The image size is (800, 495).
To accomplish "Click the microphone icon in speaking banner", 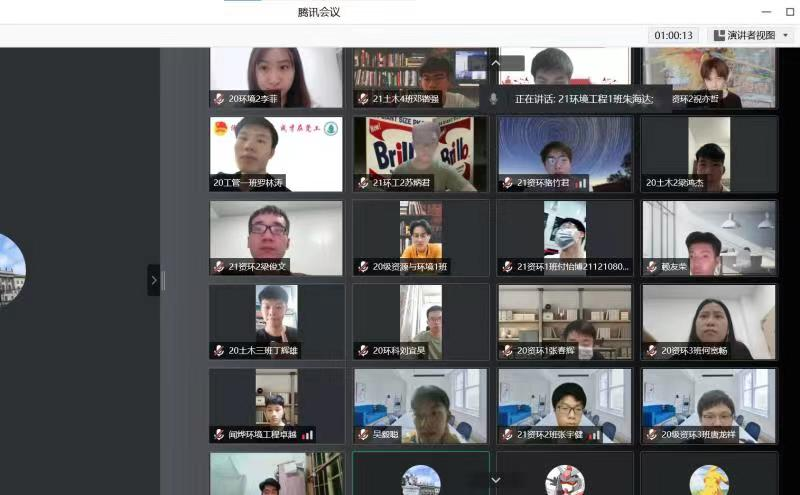I will 494,99.
